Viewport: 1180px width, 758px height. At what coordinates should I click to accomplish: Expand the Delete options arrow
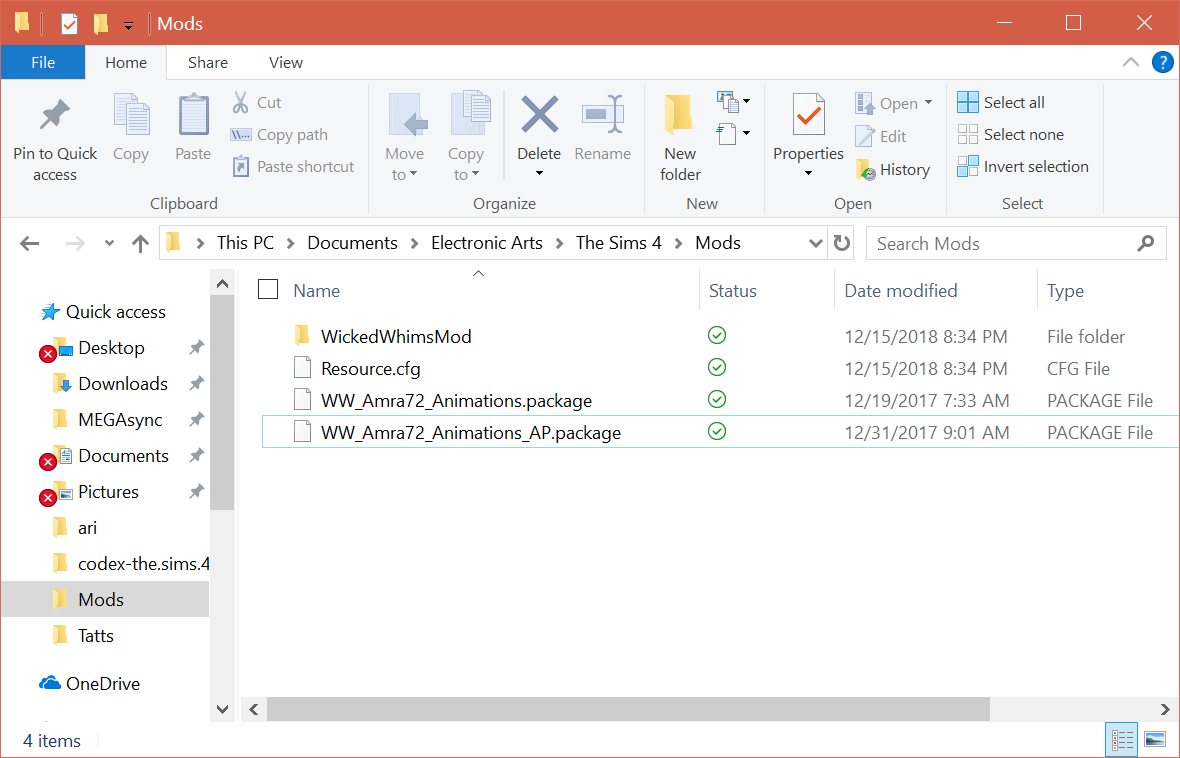point(540,174)
